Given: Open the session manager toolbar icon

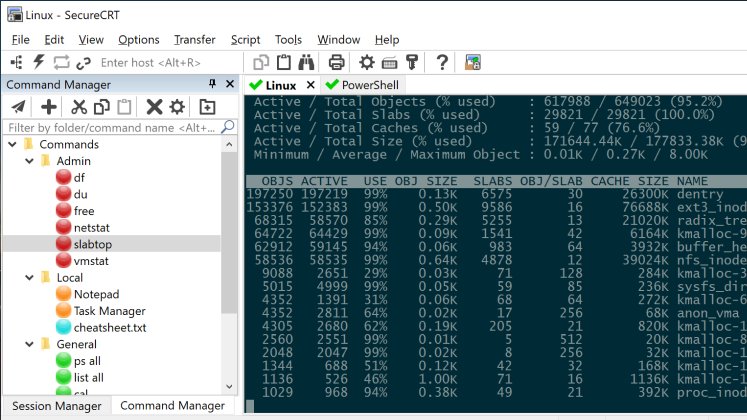Looking at the screenshot, I should (x=17, y=62).
